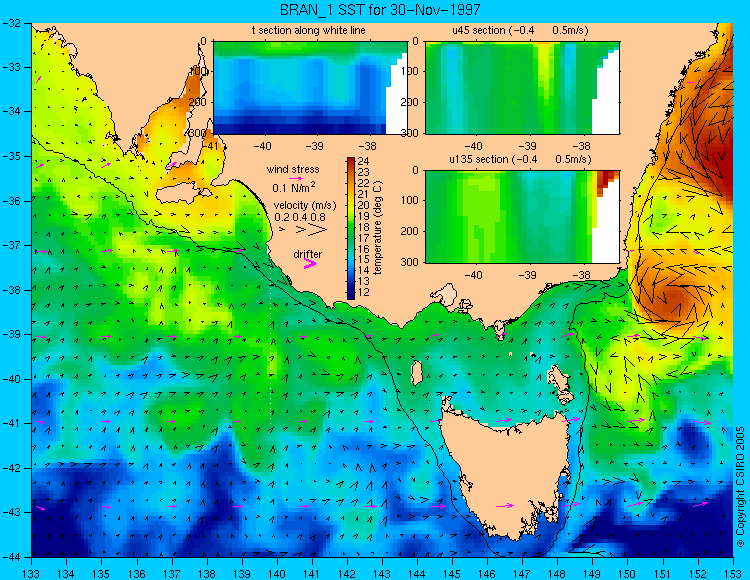Click the largest 0.8 velocity legend arrowhead

(318, 230)
